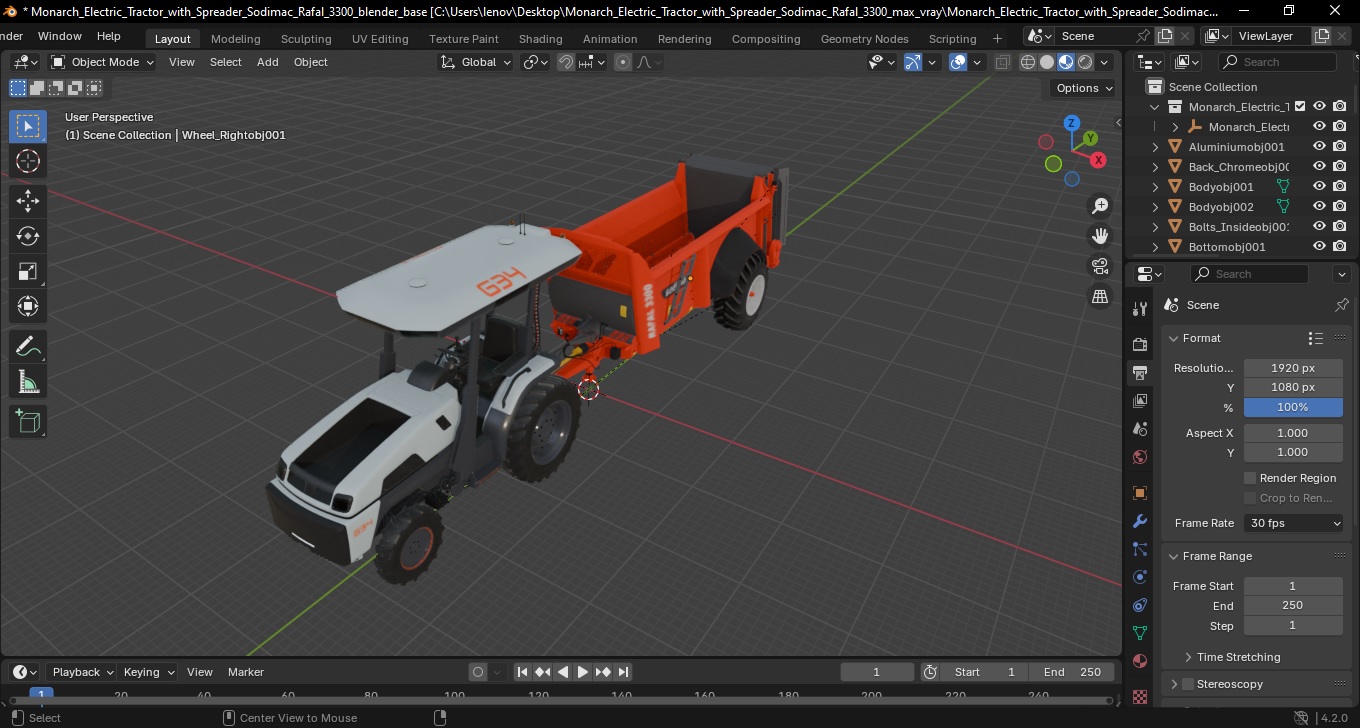Open the Shading workspace tab
1360x728 pixels.
540,39
